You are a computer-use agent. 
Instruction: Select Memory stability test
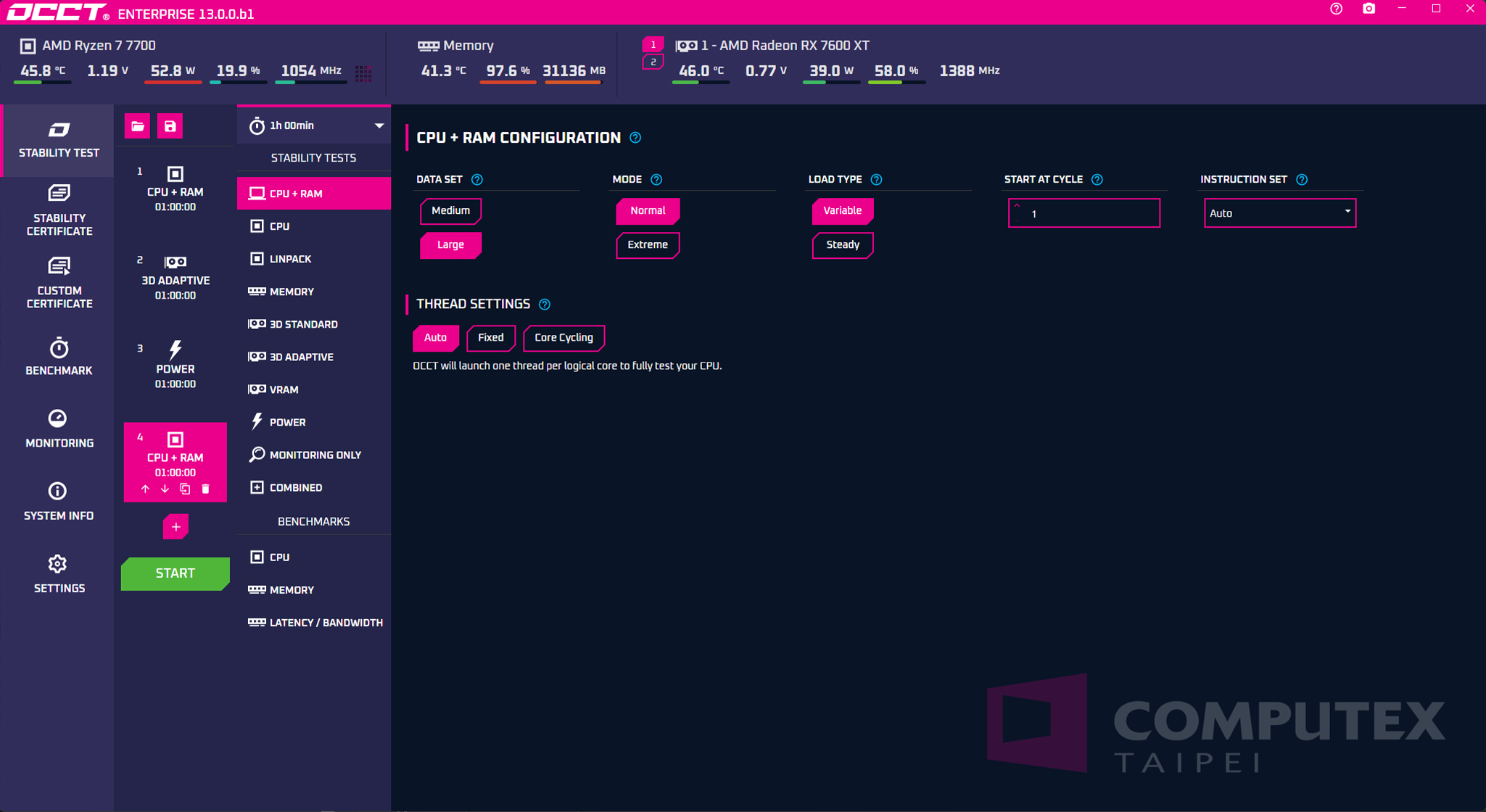314,291
